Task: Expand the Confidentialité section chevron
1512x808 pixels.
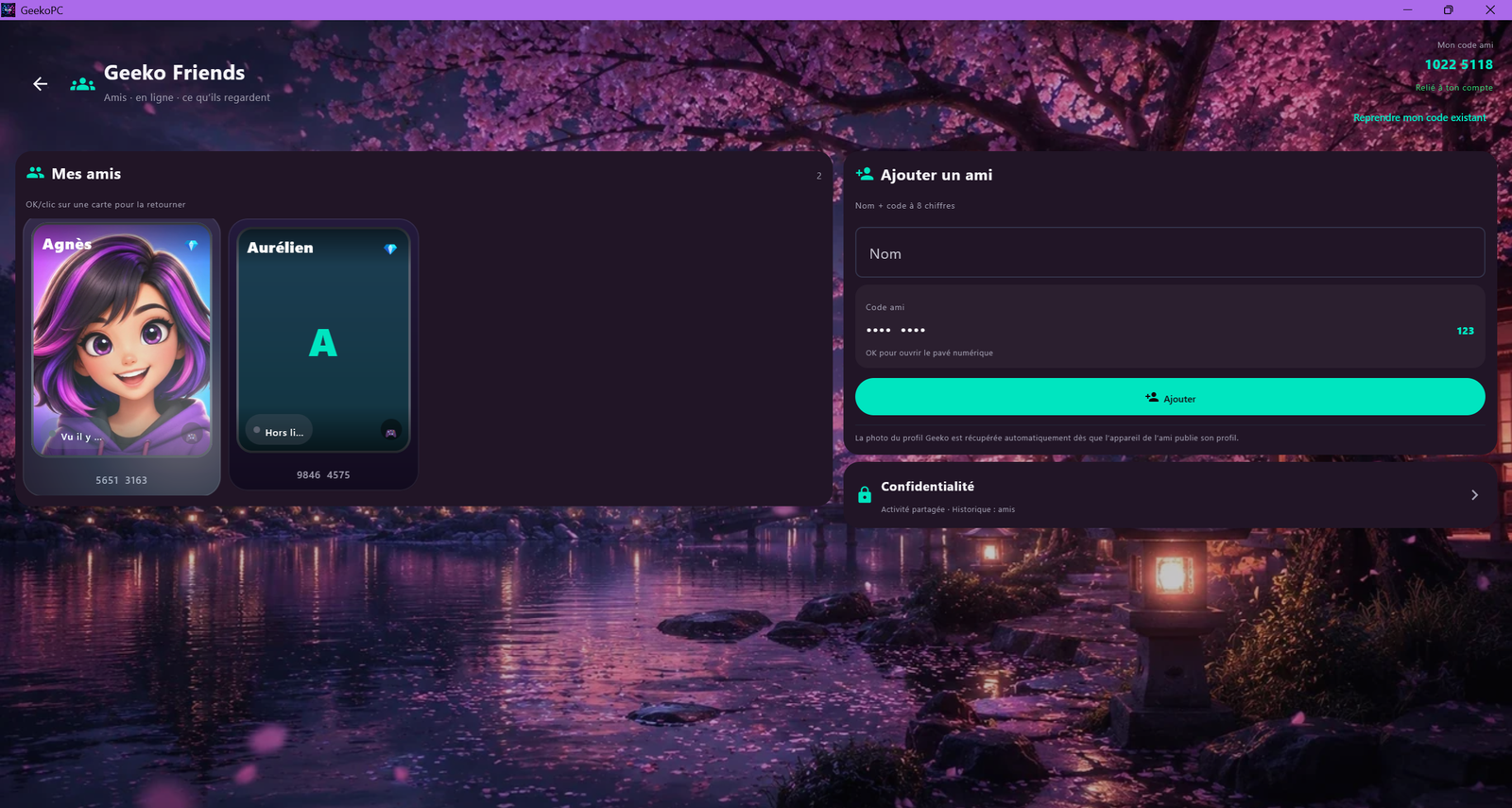Action: click(x=1474, y=495)
